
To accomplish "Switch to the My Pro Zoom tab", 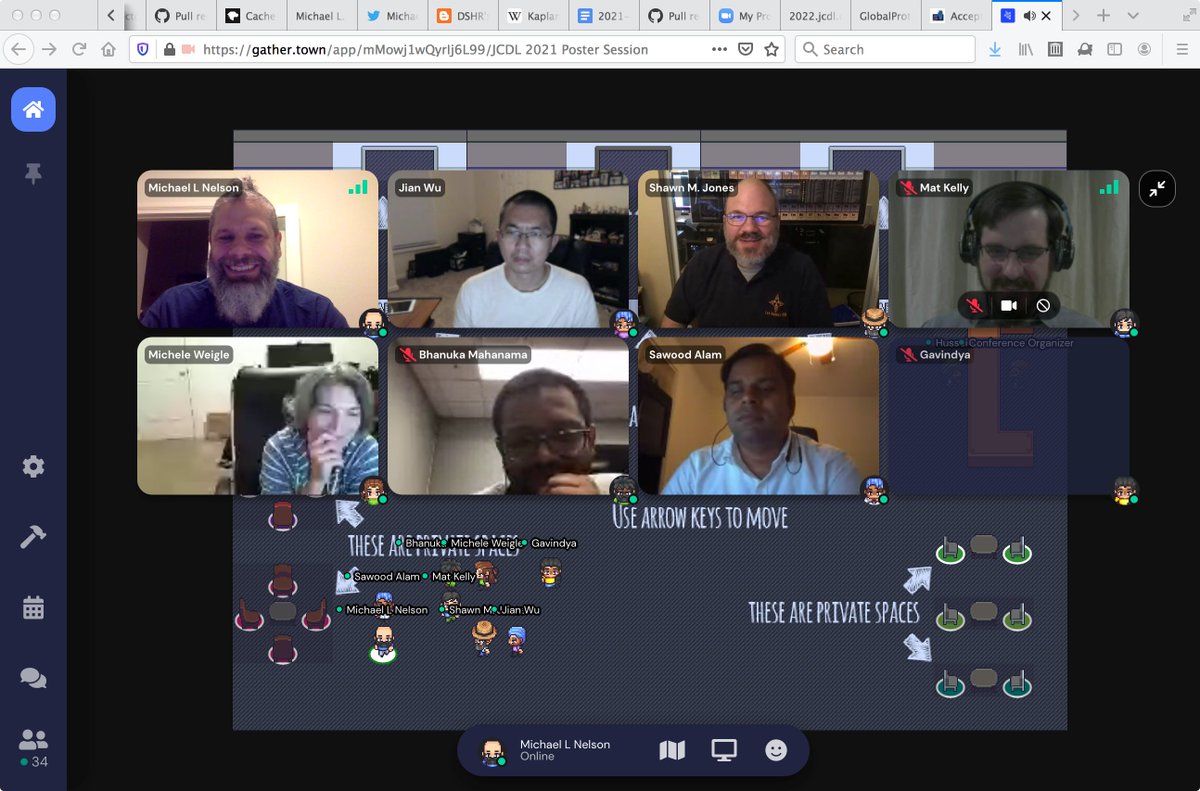I will point(745,16).
